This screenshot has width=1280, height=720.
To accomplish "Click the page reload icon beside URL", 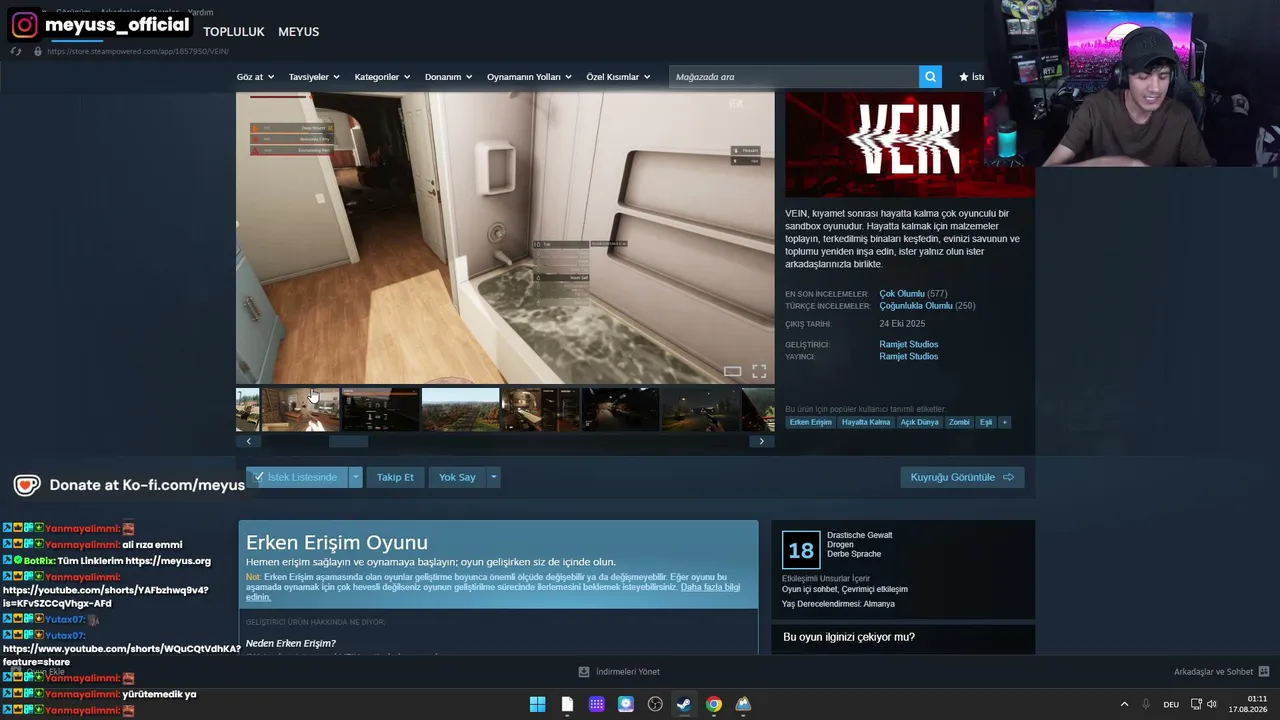I will [x=15, y=51].
